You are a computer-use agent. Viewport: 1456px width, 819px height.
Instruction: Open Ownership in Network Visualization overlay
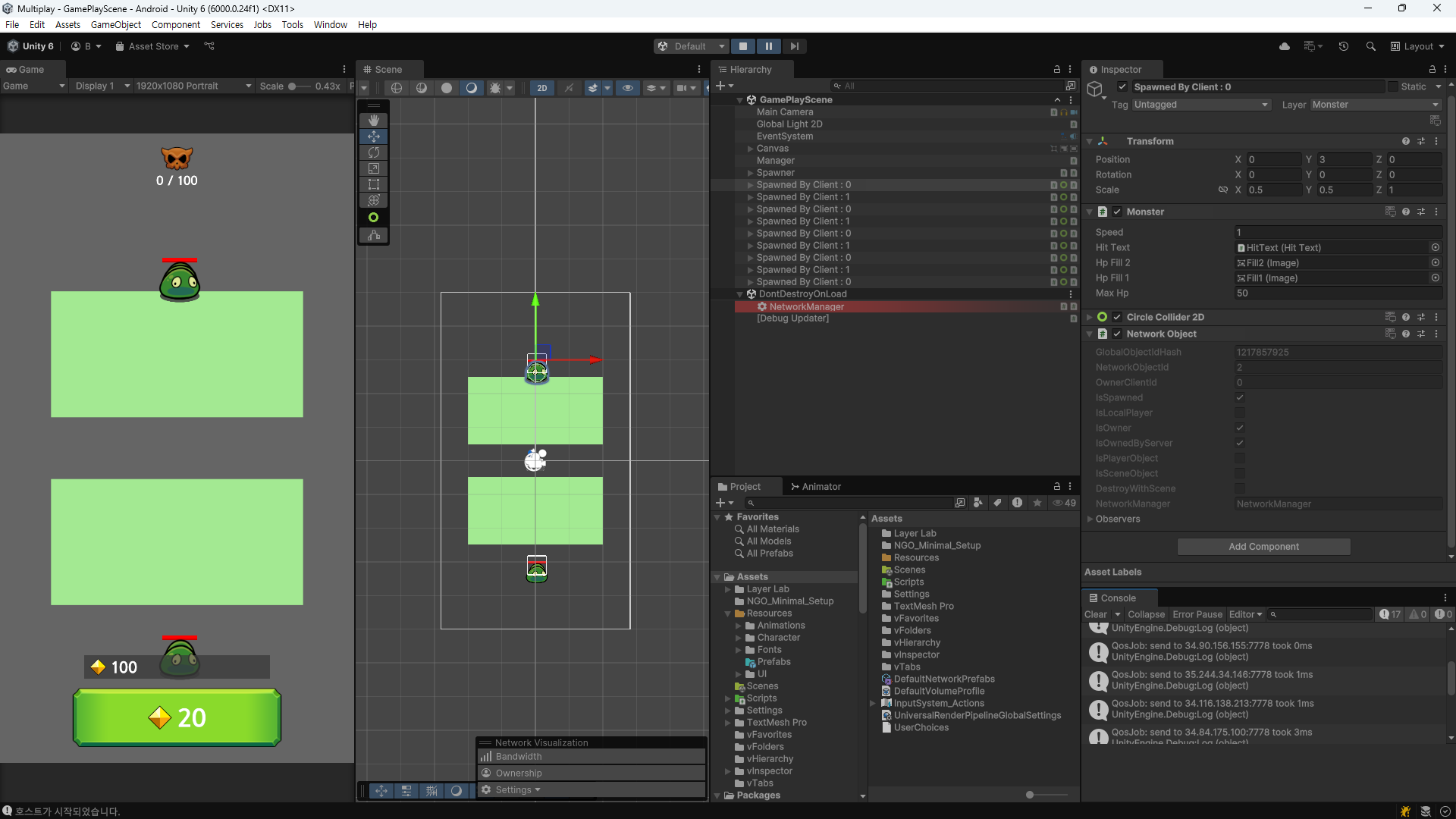pyautogui.click(x=591, y=773)
